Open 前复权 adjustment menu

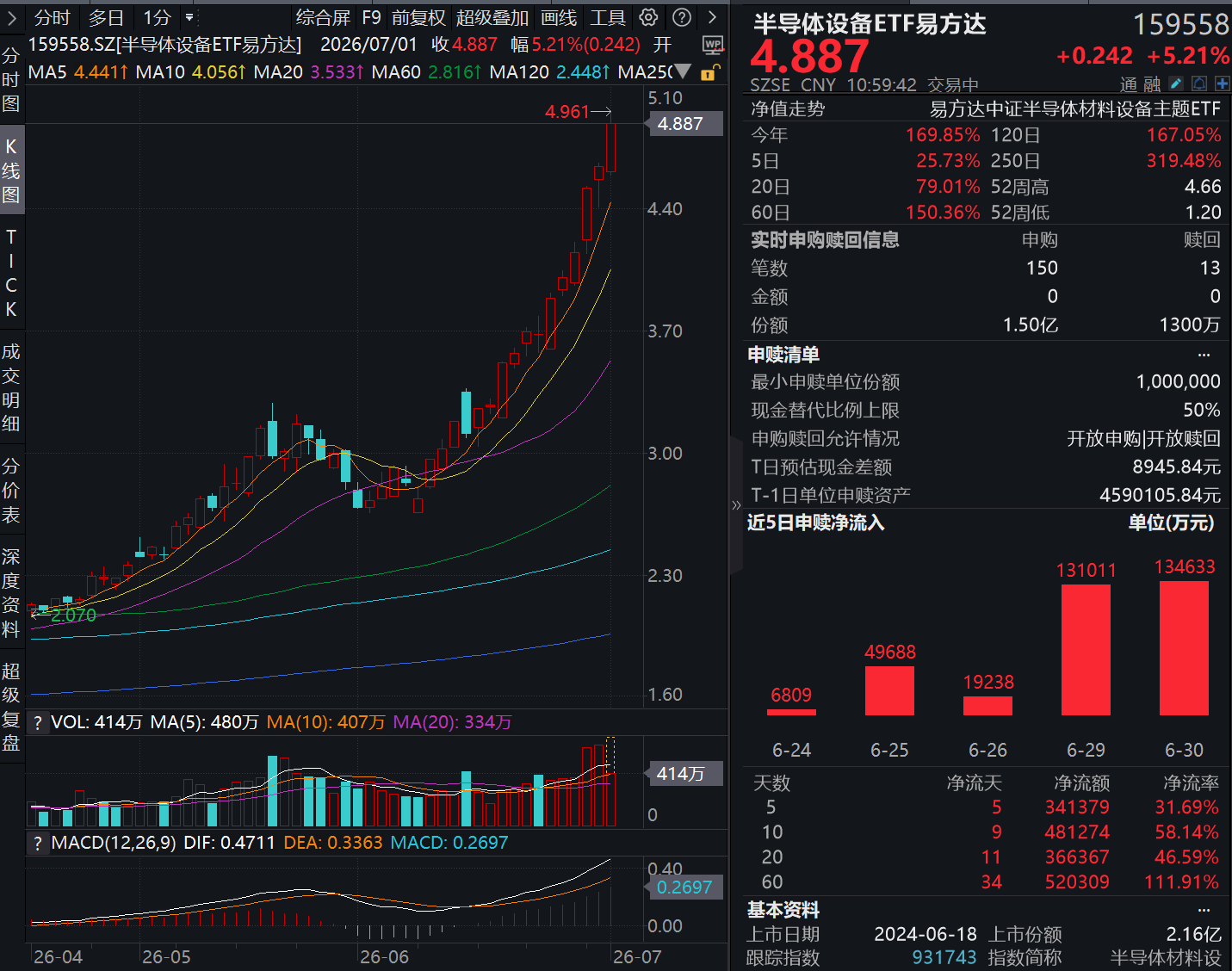pos(418,17)
